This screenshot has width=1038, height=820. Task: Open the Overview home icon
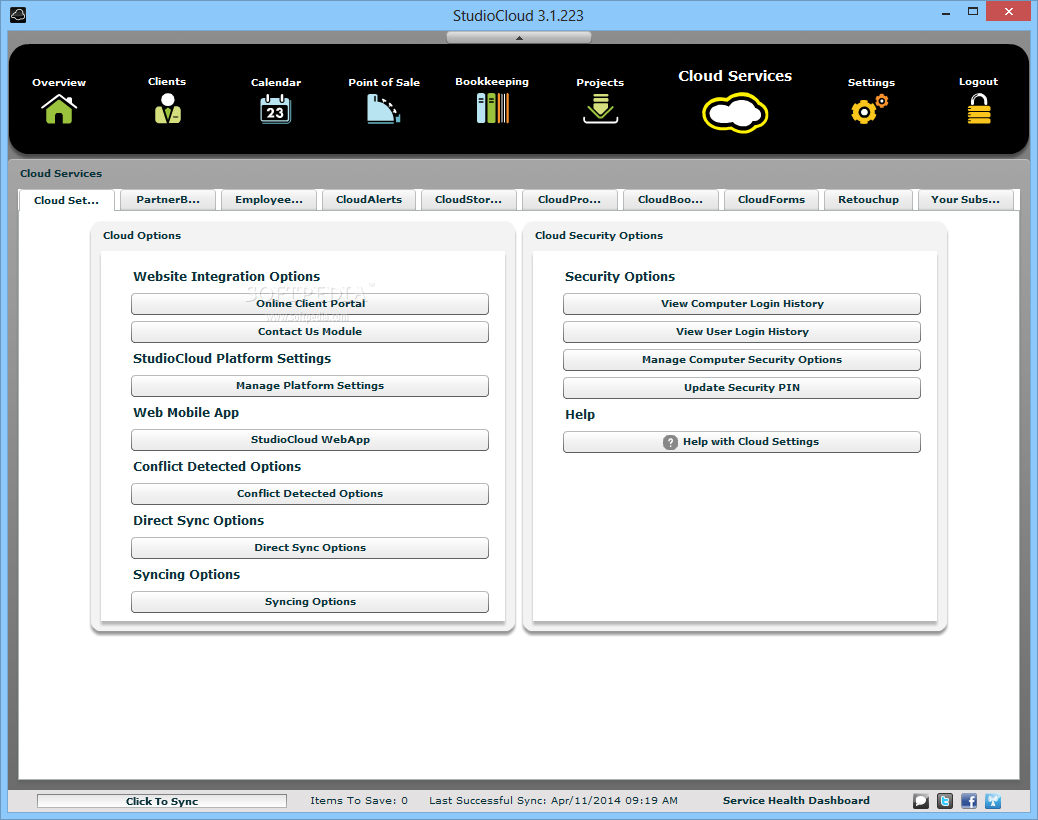[59, 109]
